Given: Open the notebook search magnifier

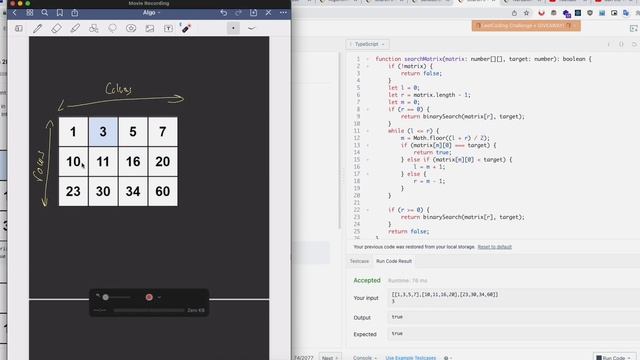Looking at the screenshot, I should point(44,13).
